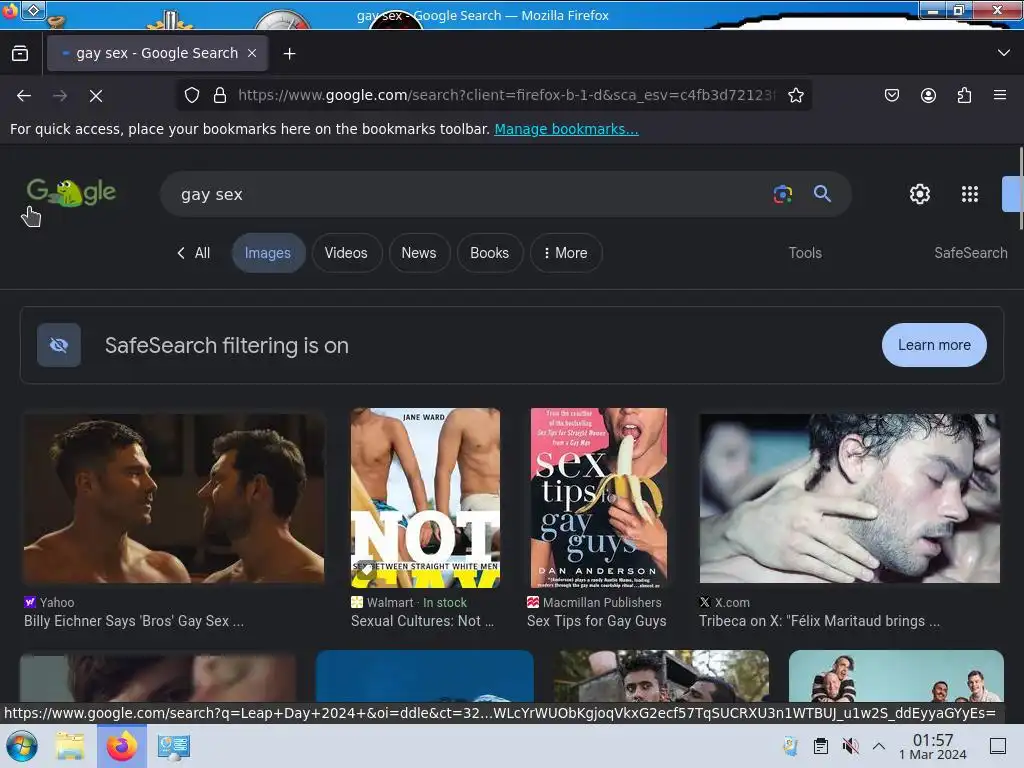The width and height of the screenshot is (1024, 768).
Task: Switch to the Books search tab
Action: [x=489, y=253]
